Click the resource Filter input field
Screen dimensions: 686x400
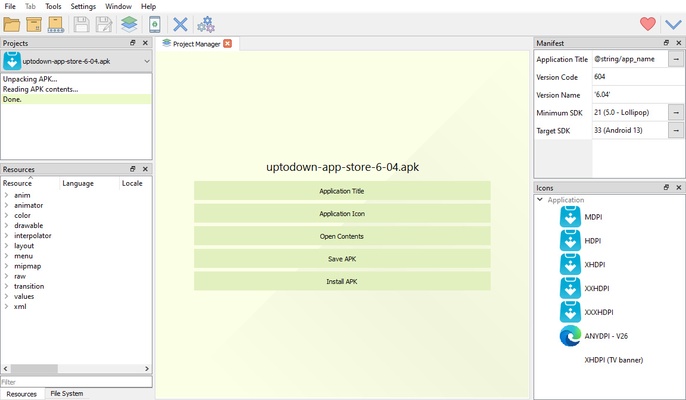(77, 382)
